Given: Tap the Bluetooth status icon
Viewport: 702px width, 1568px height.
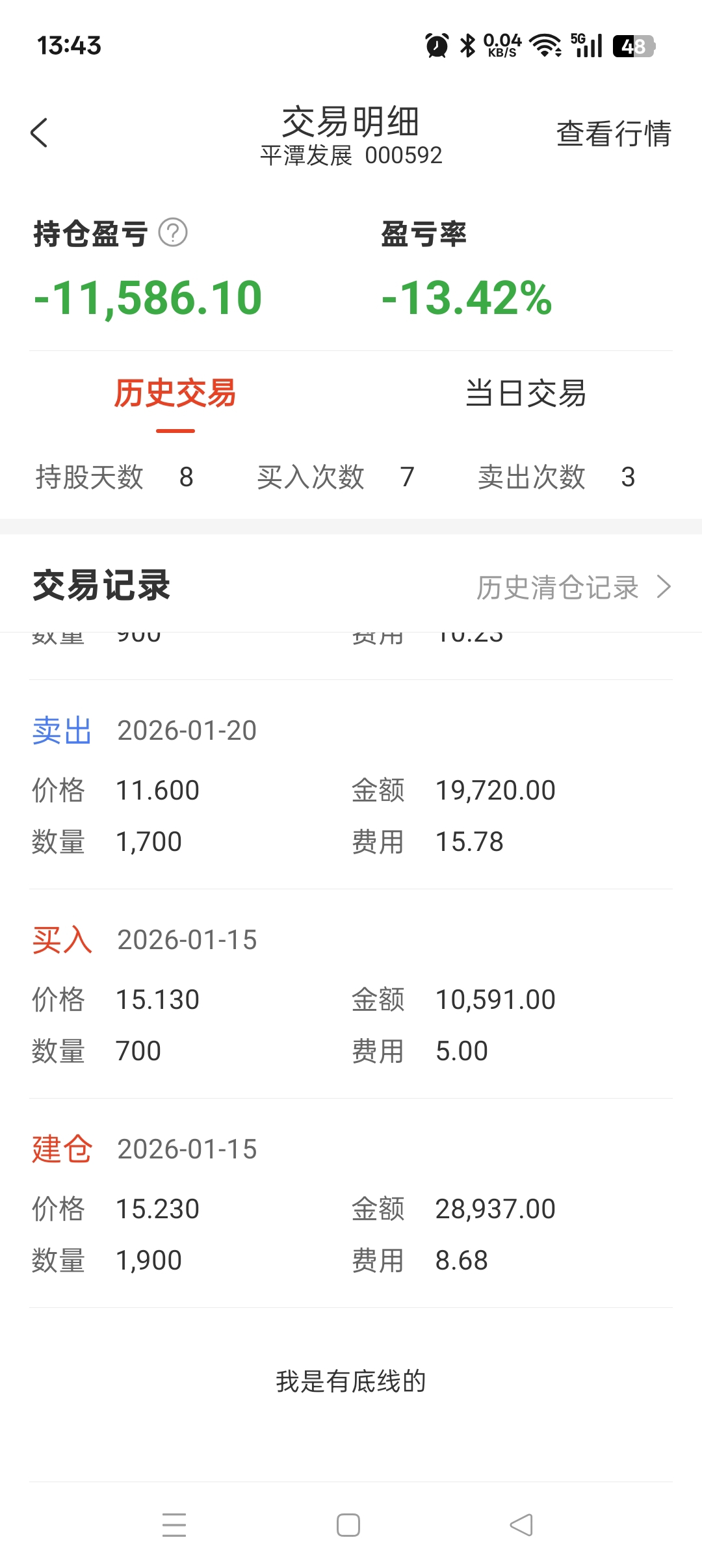Looking at the screenshot, I should [x=467, y=46].
